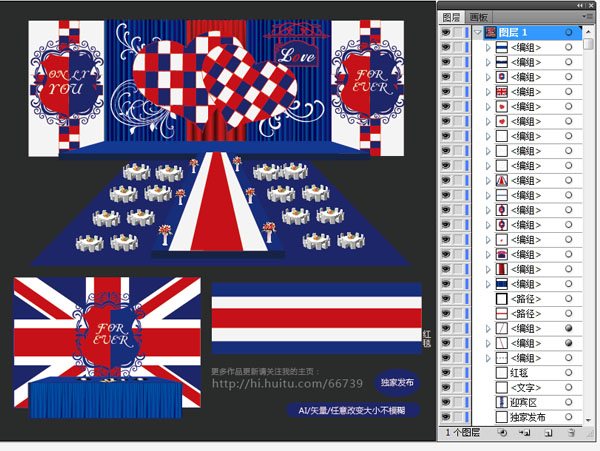The height and width of the screenshot is (451, 600).
Task: Click the red carpet runway group thumbnail
Action: (x=502, y=180)
